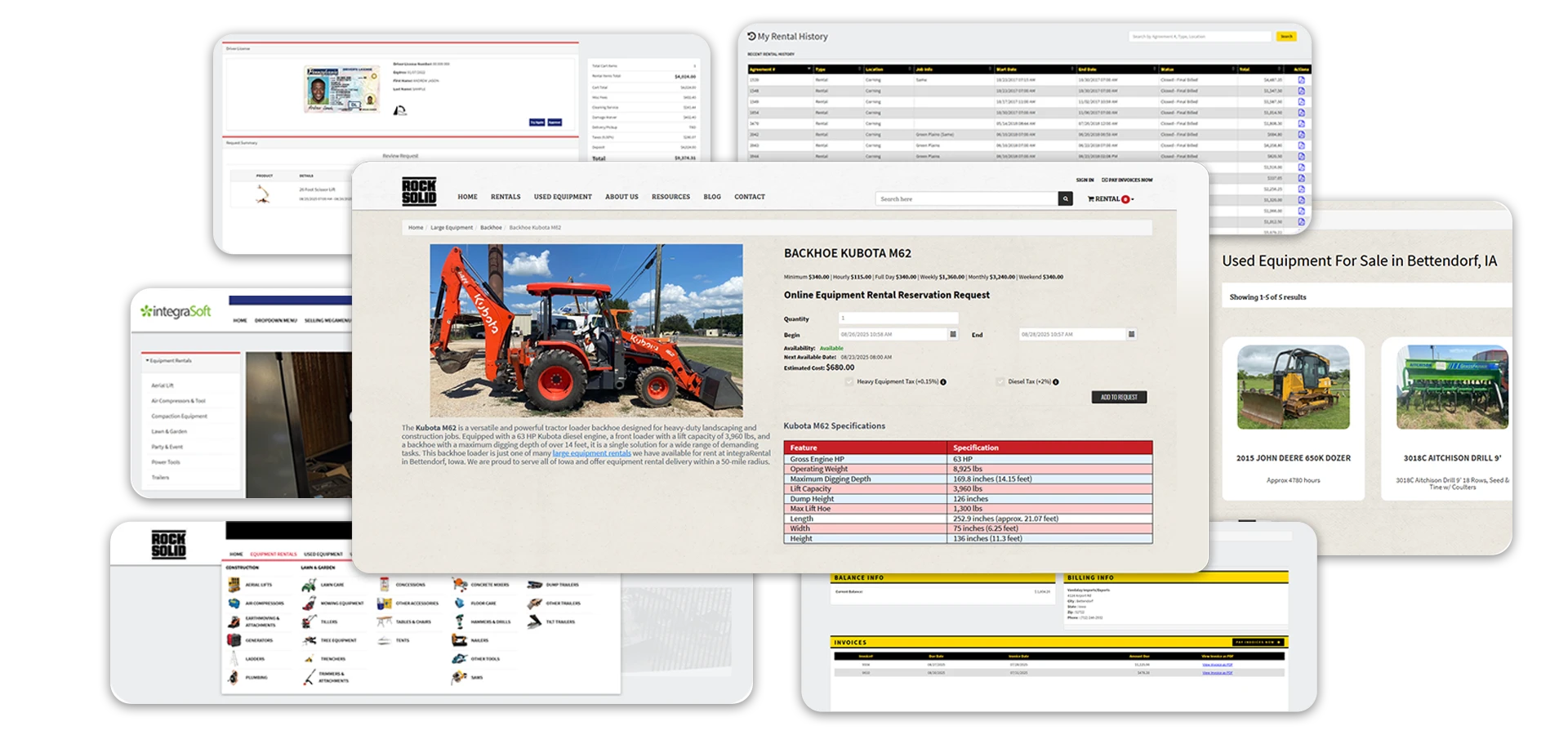
Task: Select the Saws category icon
Action: (459, 677)
